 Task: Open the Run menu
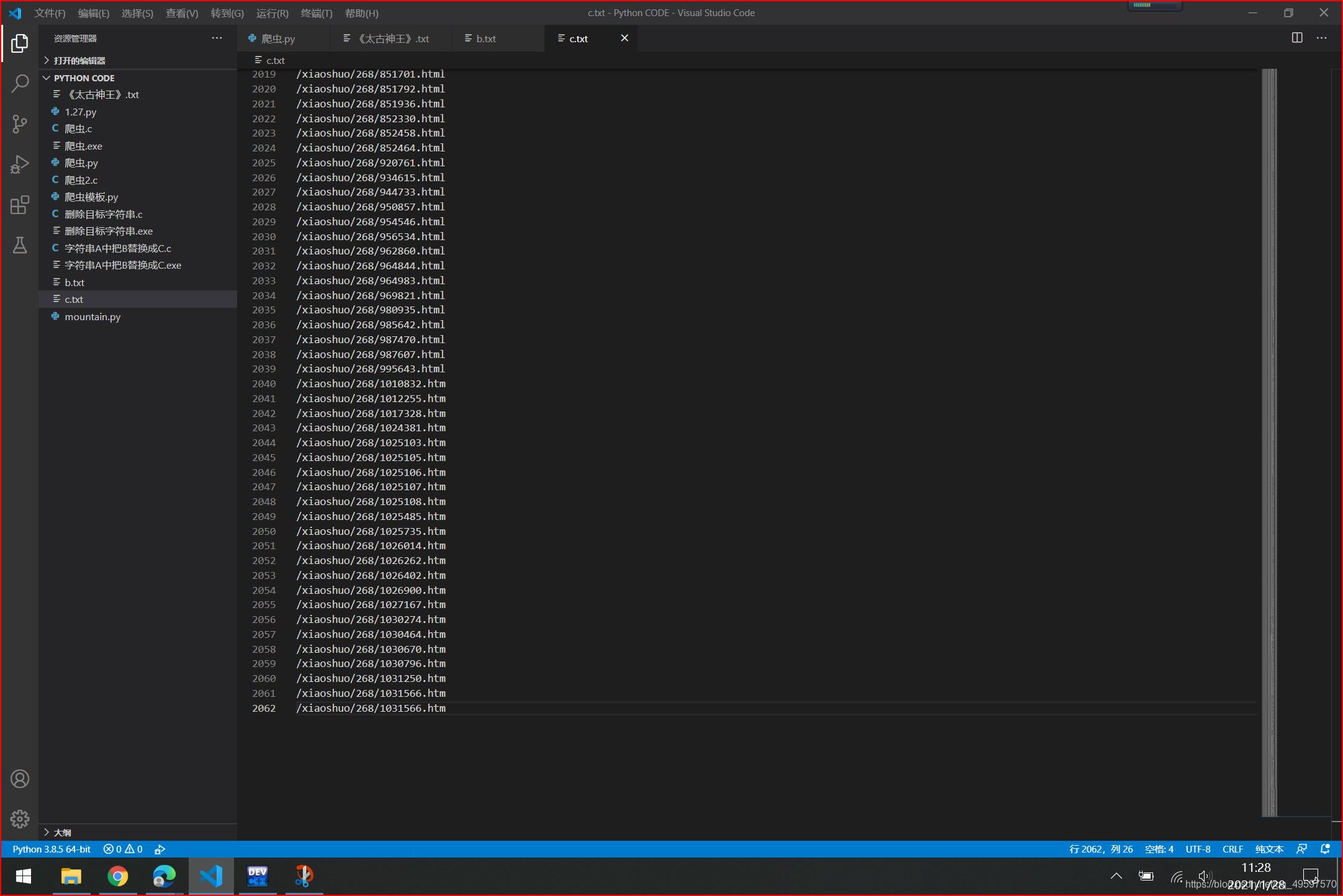coord(272,13)
